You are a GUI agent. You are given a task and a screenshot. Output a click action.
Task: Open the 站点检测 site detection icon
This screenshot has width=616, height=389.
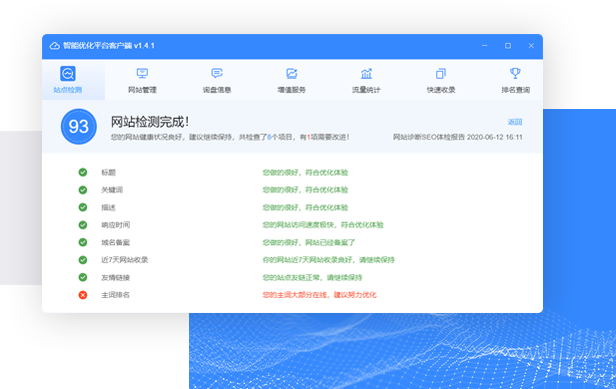click(x=68, y=73)
